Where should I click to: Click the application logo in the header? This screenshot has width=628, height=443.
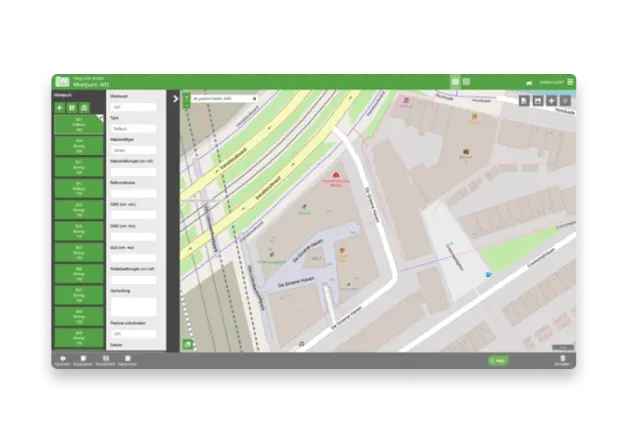pyautogui.click(x=62, y=82)
